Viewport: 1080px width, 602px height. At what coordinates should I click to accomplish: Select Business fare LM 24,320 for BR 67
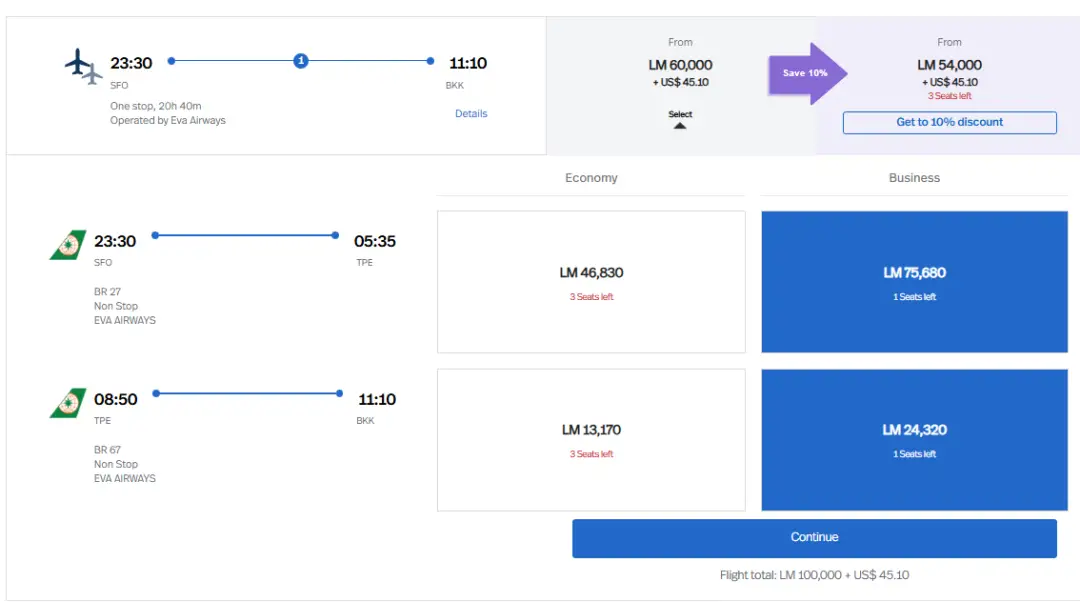coord(914,439)
